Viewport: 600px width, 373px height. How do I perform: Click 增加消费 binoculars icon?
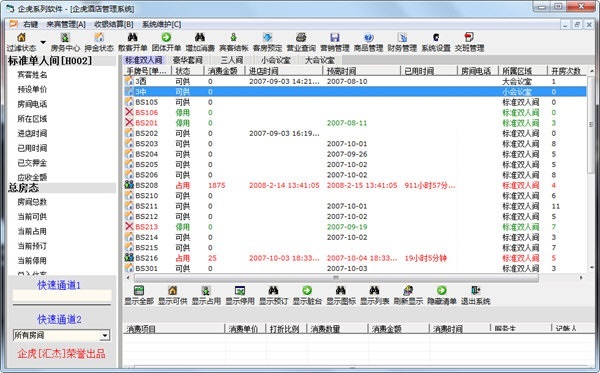point(200,37)
